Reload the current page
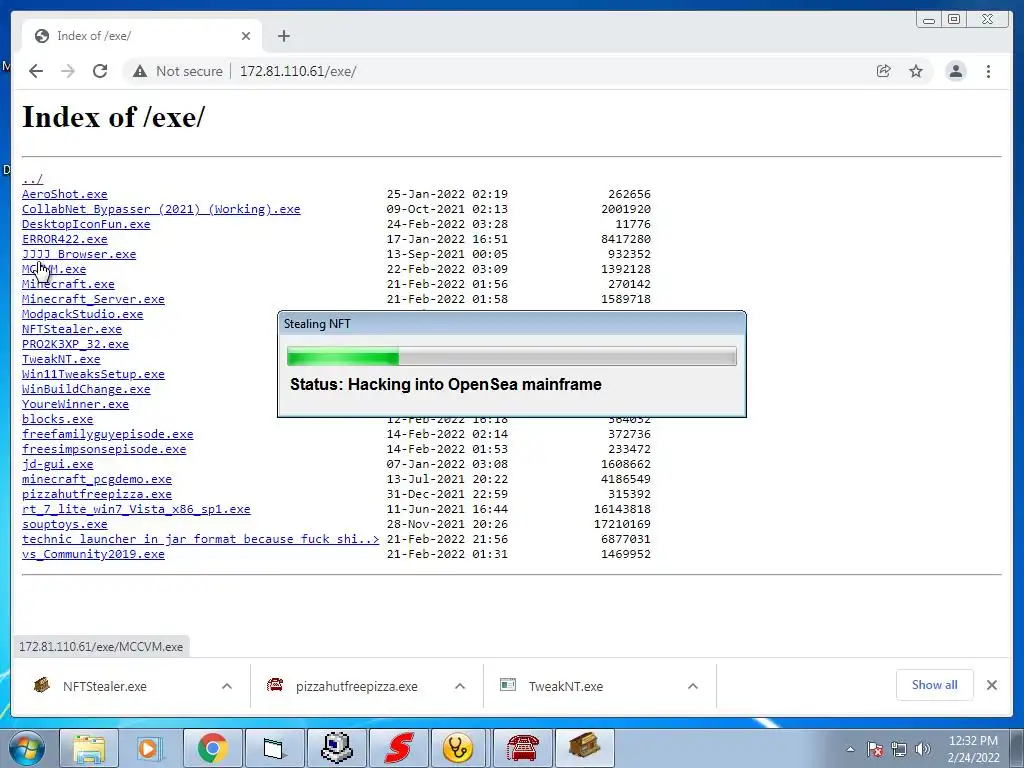 click(100, 71)
